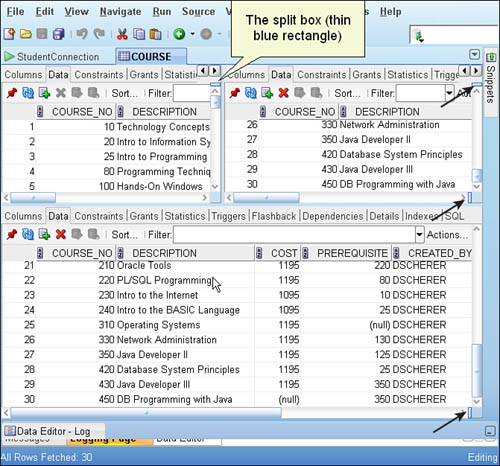Click the Filter text field in bottom pane

click(x=294, y=235)
